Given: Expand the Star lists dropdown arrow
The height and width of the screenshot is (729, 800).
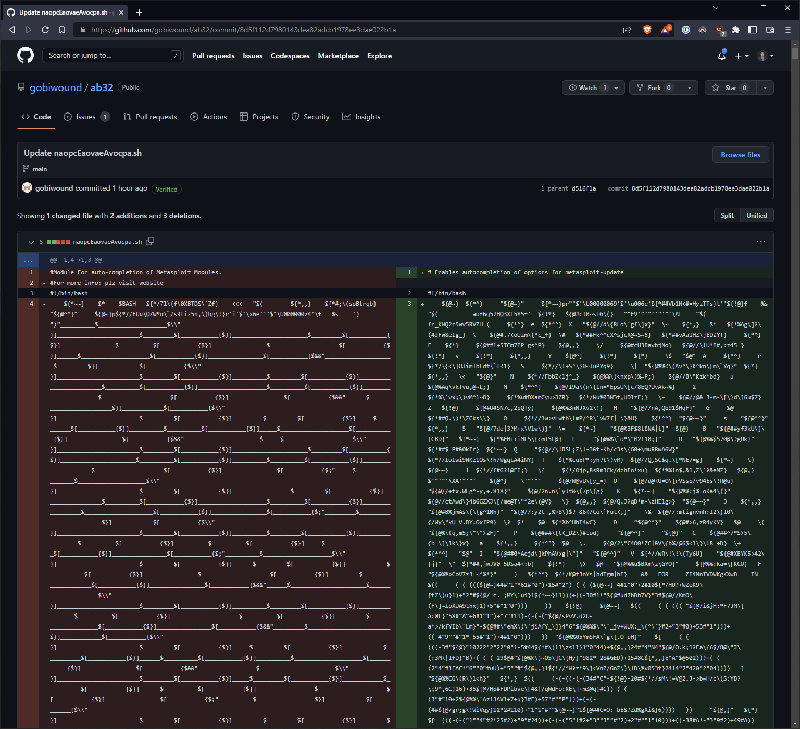Looking at the screenshot, I should 765,88.
